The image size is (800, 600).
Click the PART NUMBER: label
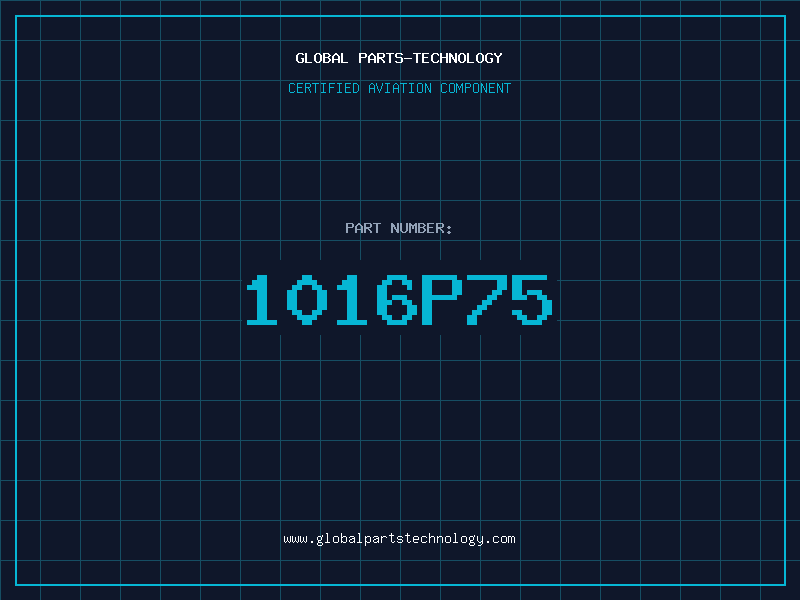point(399,228)
